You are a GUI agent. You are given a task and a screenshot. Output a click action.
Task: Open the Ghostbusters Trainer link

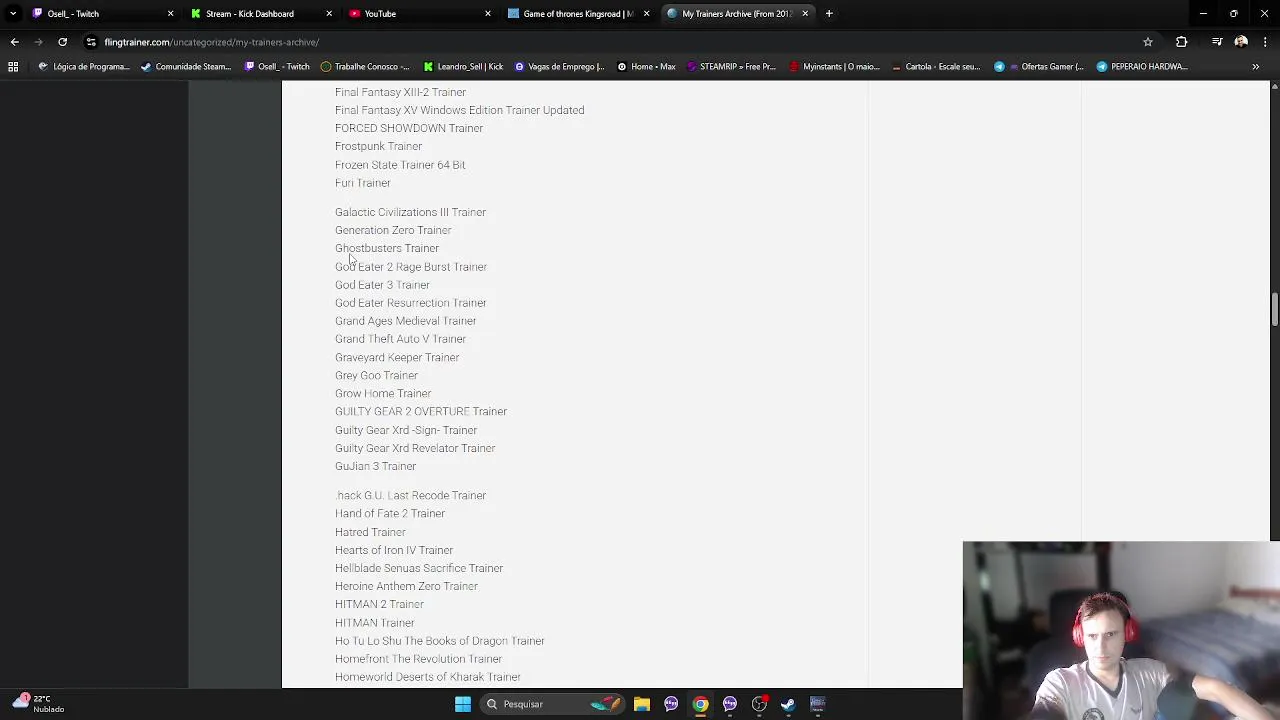(387, 248)
